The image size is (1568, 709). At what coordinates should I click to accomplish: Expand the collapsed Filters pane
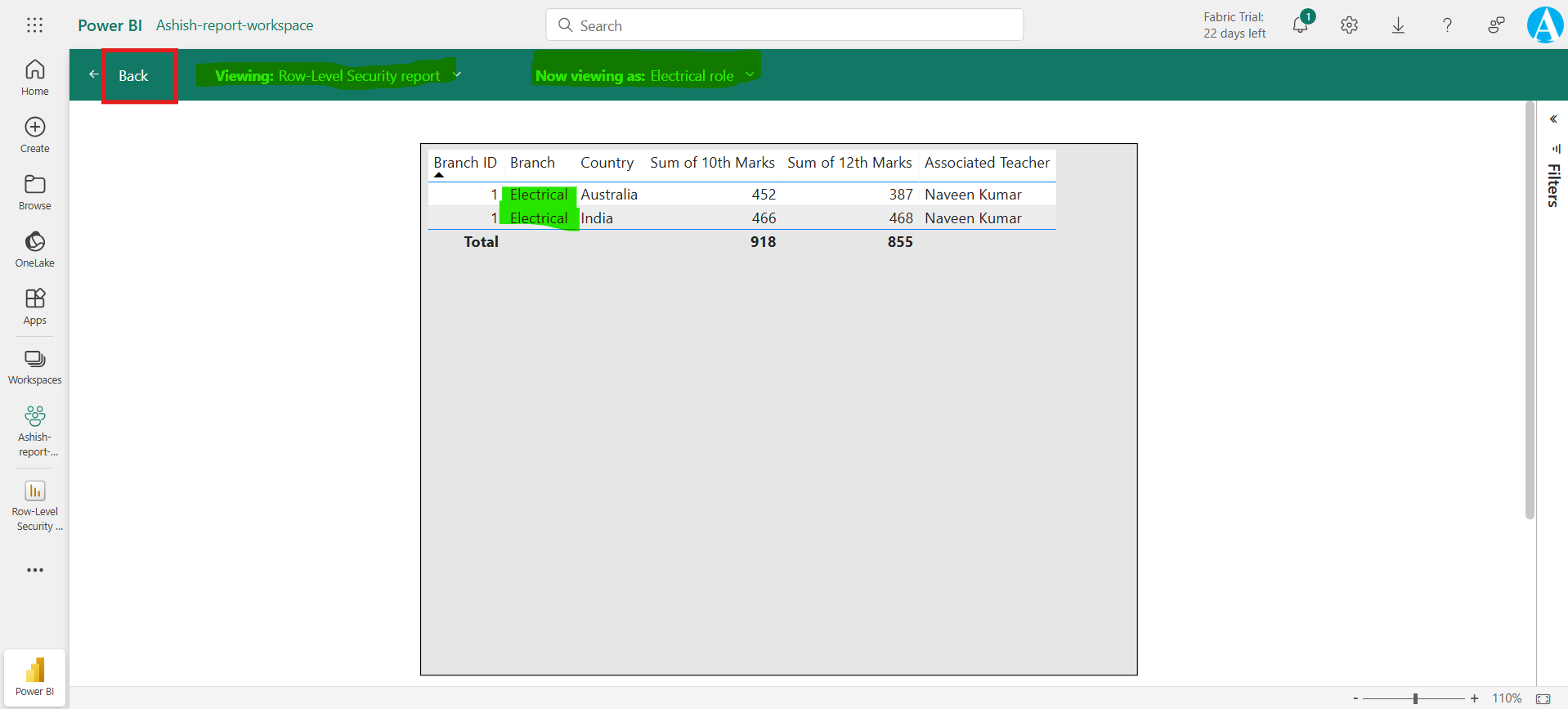coord(1553,119)
